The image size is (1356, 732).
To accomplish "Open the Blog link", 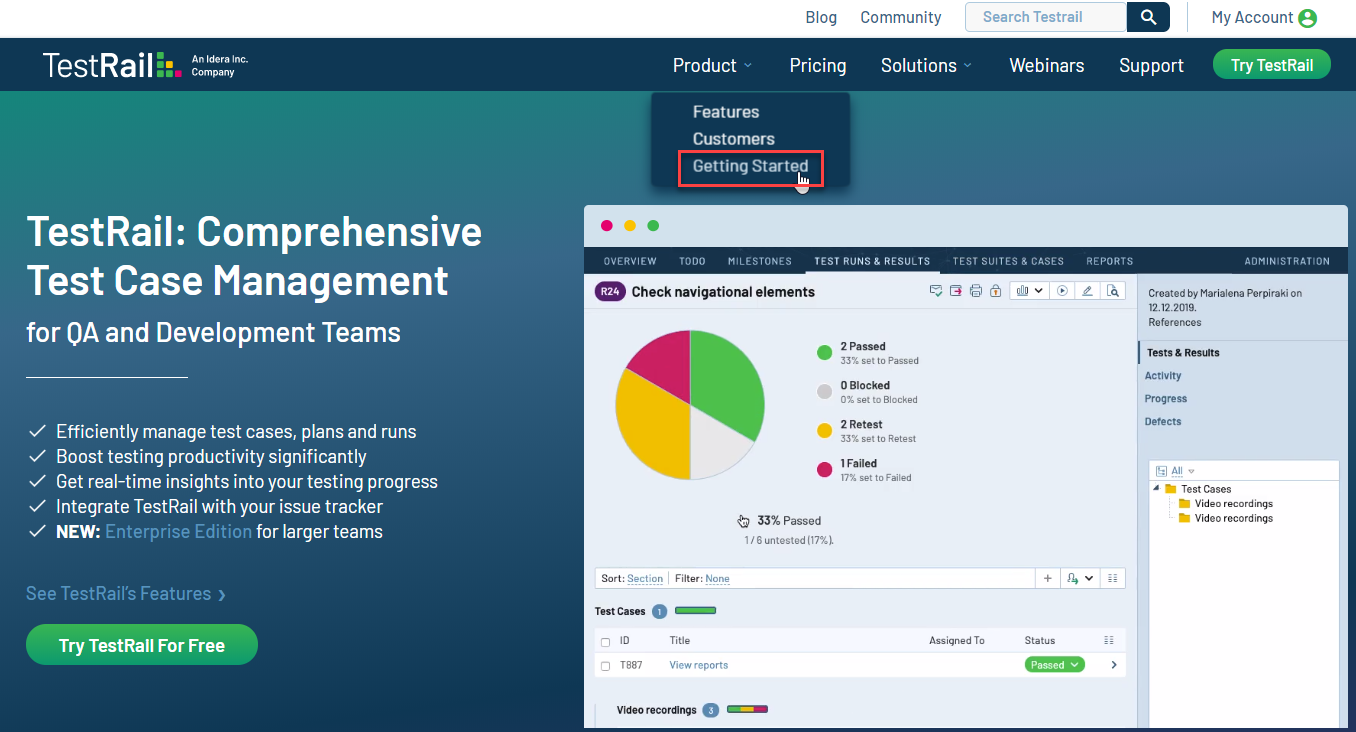I will [821, 17].
